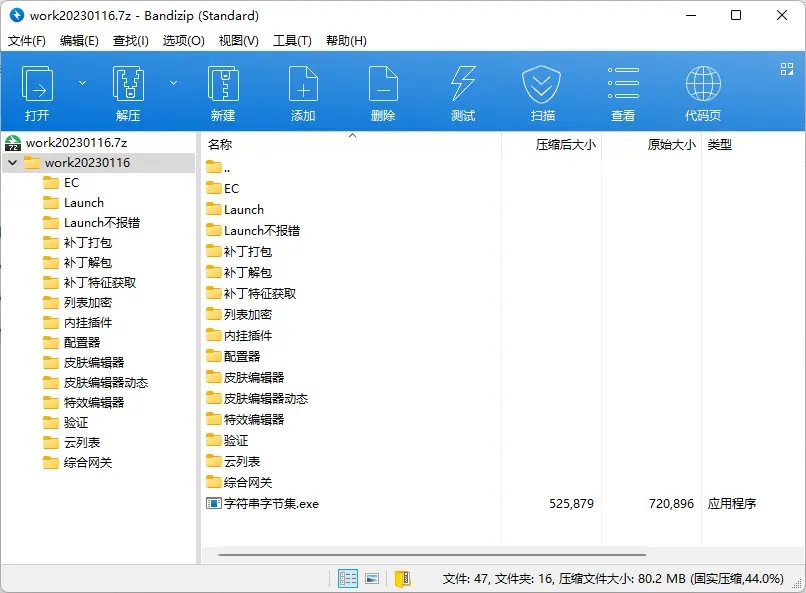Switch to image preview view status icon
The height and width of the screenshot is (593, 806).
(372, 579)
